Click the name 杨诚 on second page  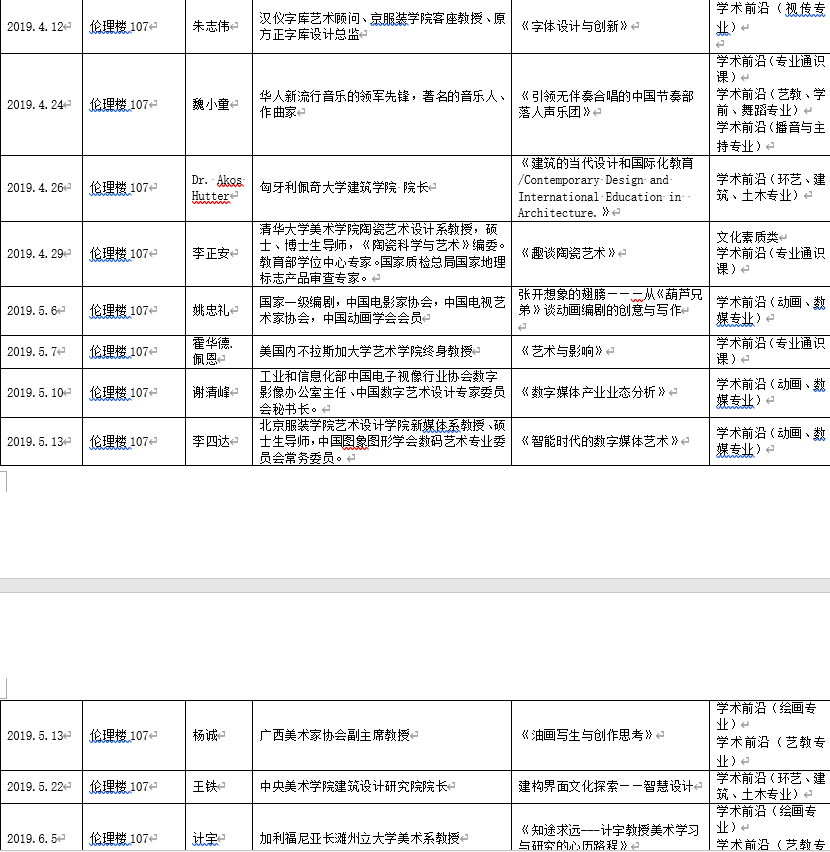(204, 735)
